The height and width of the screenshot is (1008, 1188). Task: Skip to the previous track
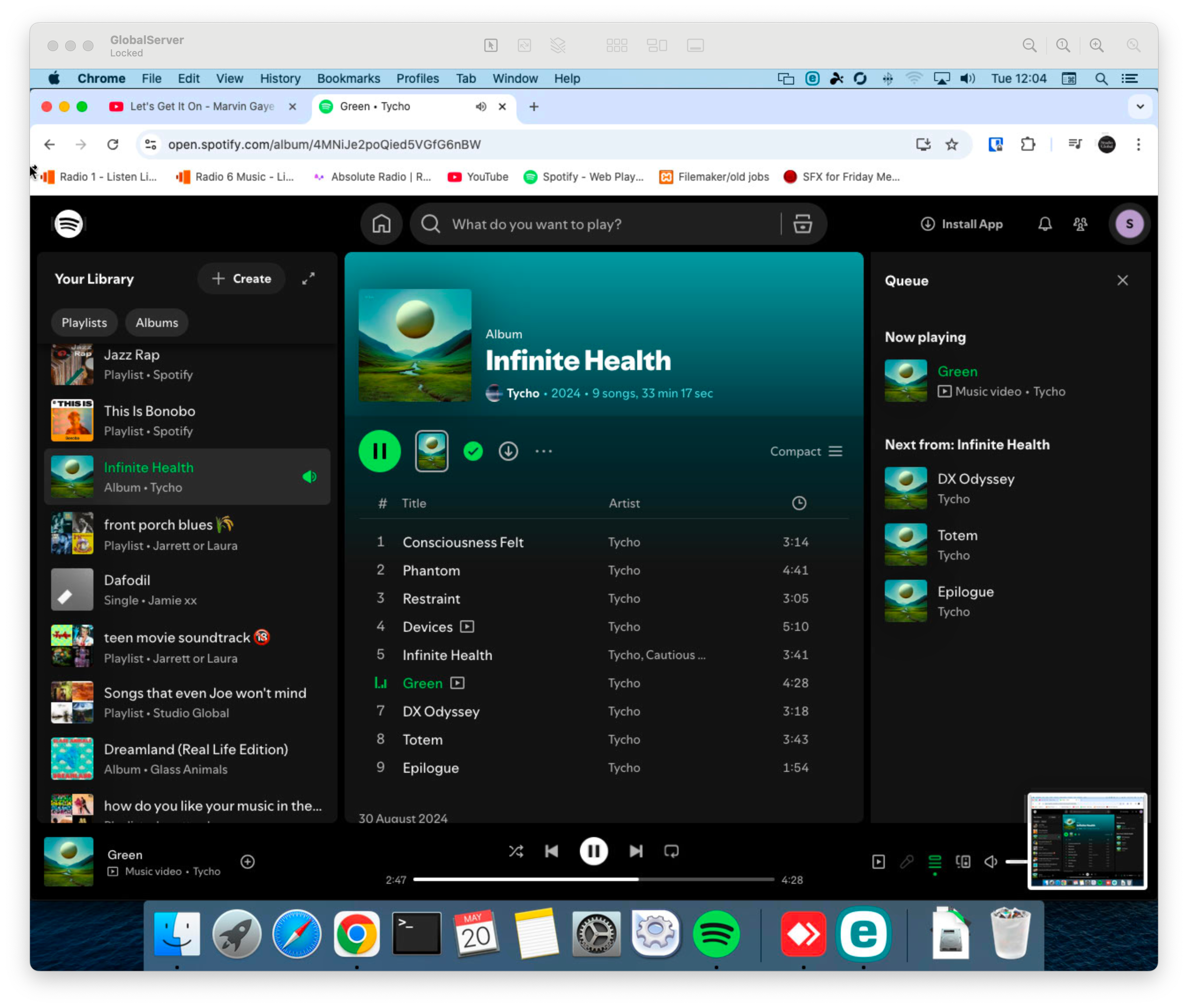(x=551, y=852)
